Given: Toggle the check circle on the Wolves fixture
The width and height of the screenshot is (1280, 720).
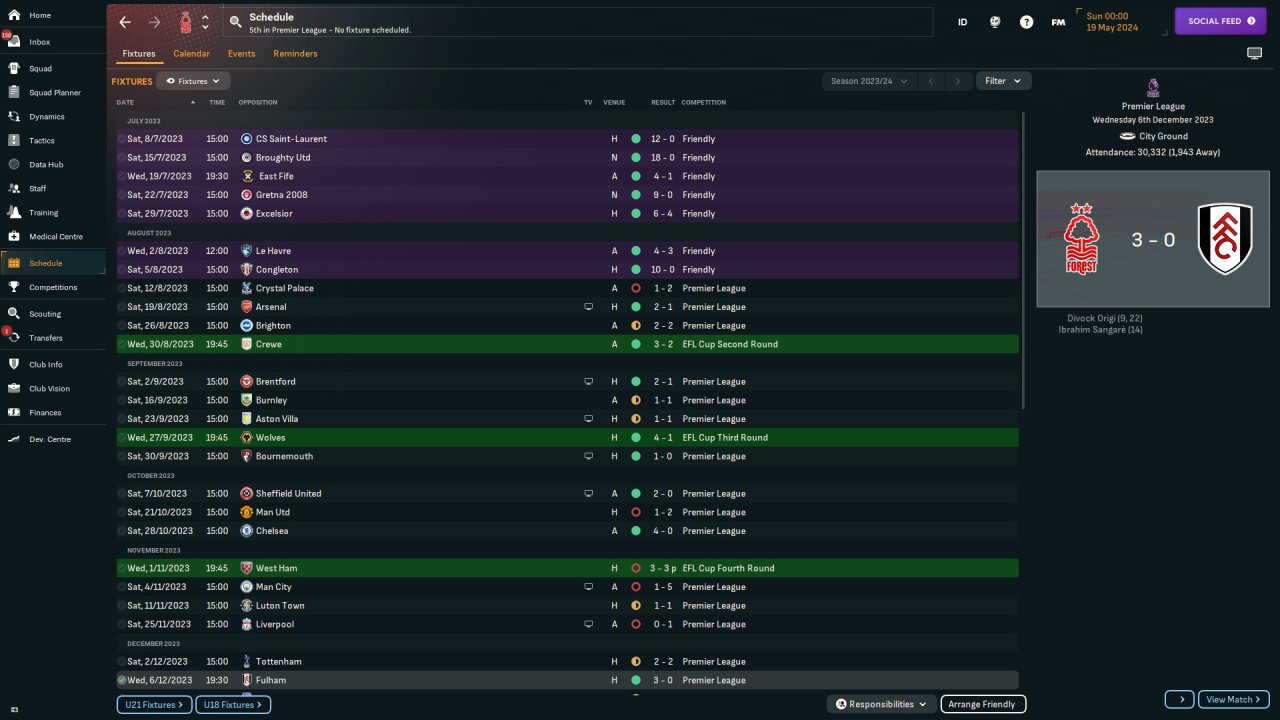Looking at the screenshot, I should [x=122, y=437].
